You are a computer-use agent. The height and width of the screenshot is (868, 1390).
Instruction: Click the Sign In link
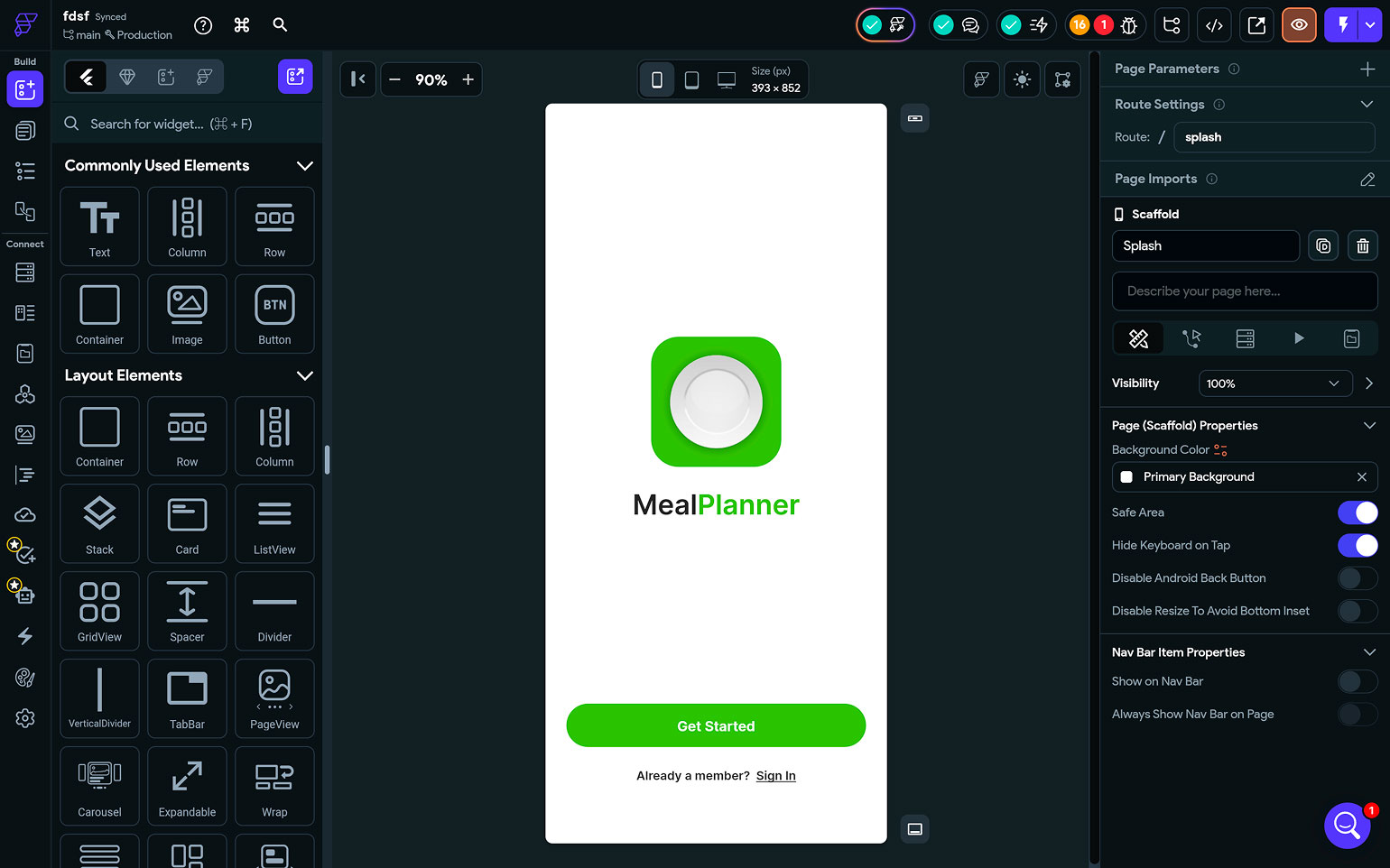pos(775,776)
